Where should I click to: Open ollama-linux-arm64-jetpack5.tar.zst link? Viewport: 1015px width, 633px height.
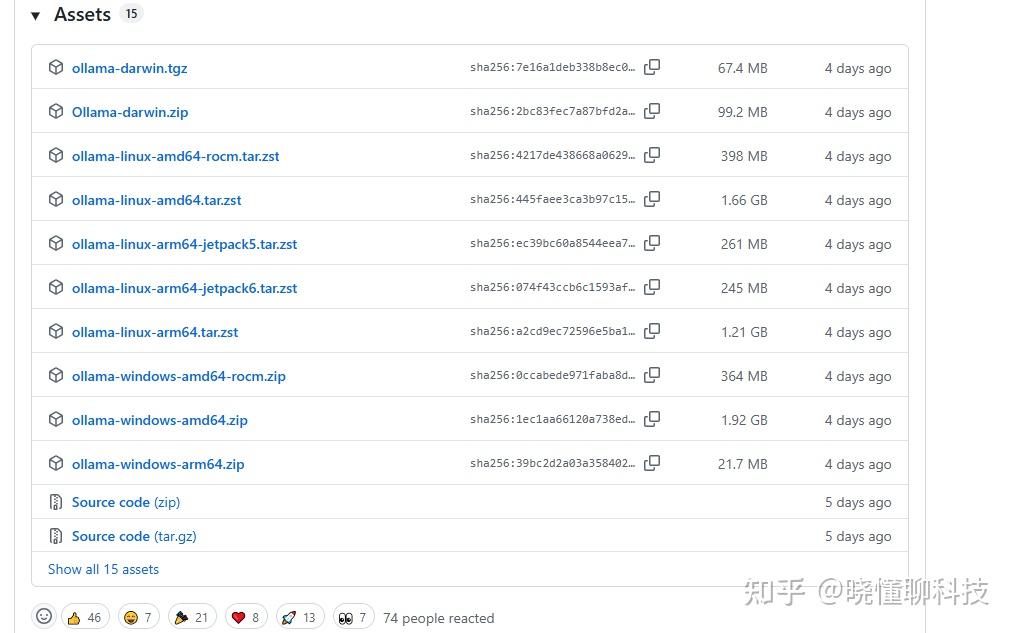click(x=184, y=244)
